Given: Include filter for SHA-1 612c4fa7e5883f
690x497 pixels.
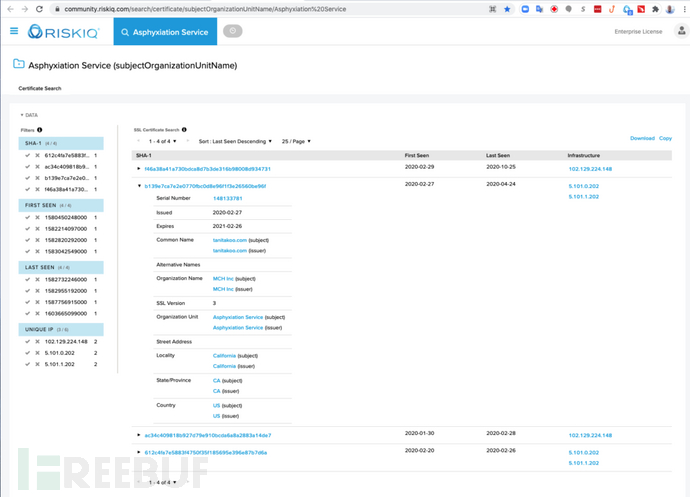Looking at the screenshot, I should click(28, 155).
